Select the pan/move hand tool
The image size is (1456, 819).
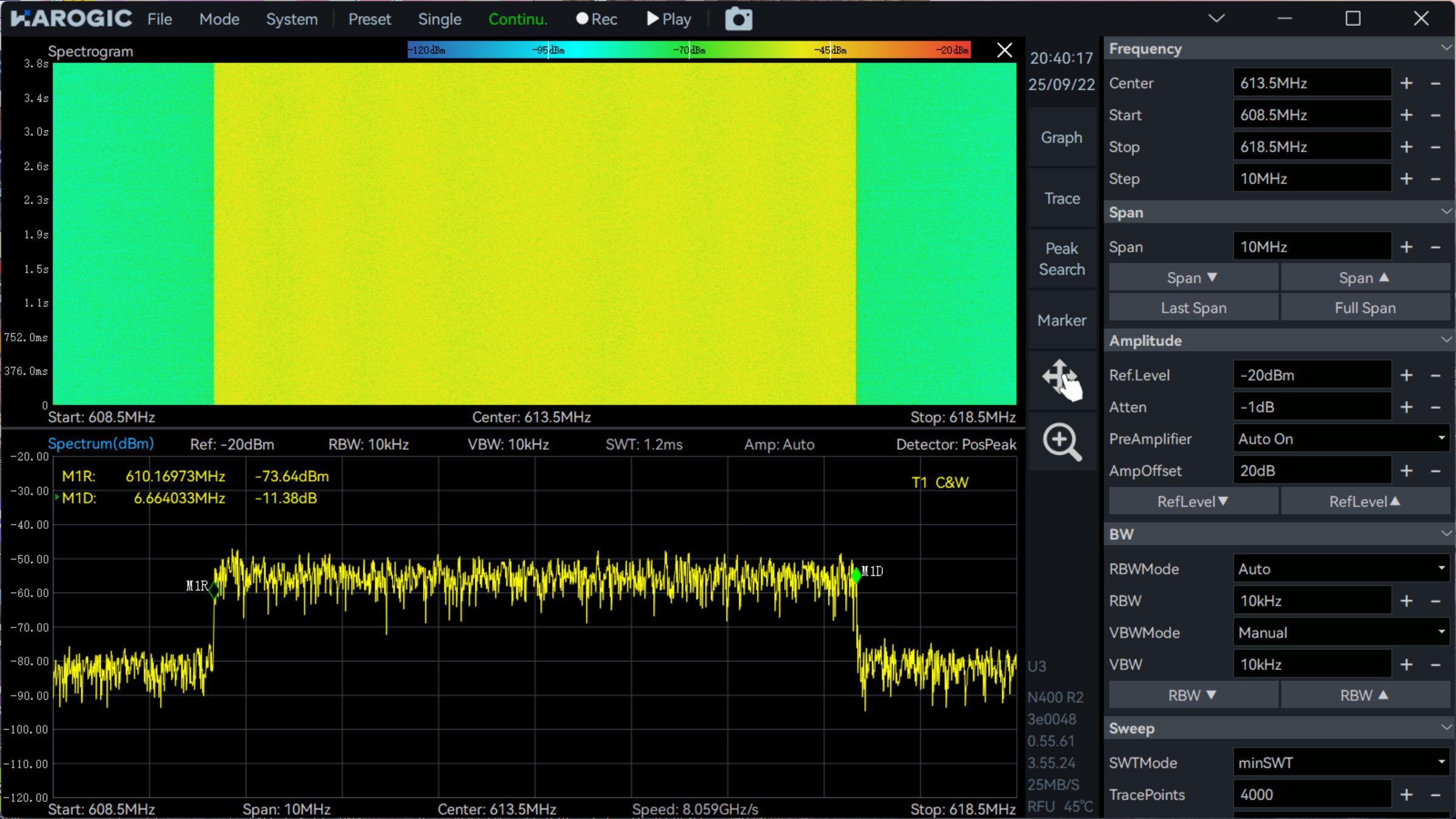(1062, 380)
